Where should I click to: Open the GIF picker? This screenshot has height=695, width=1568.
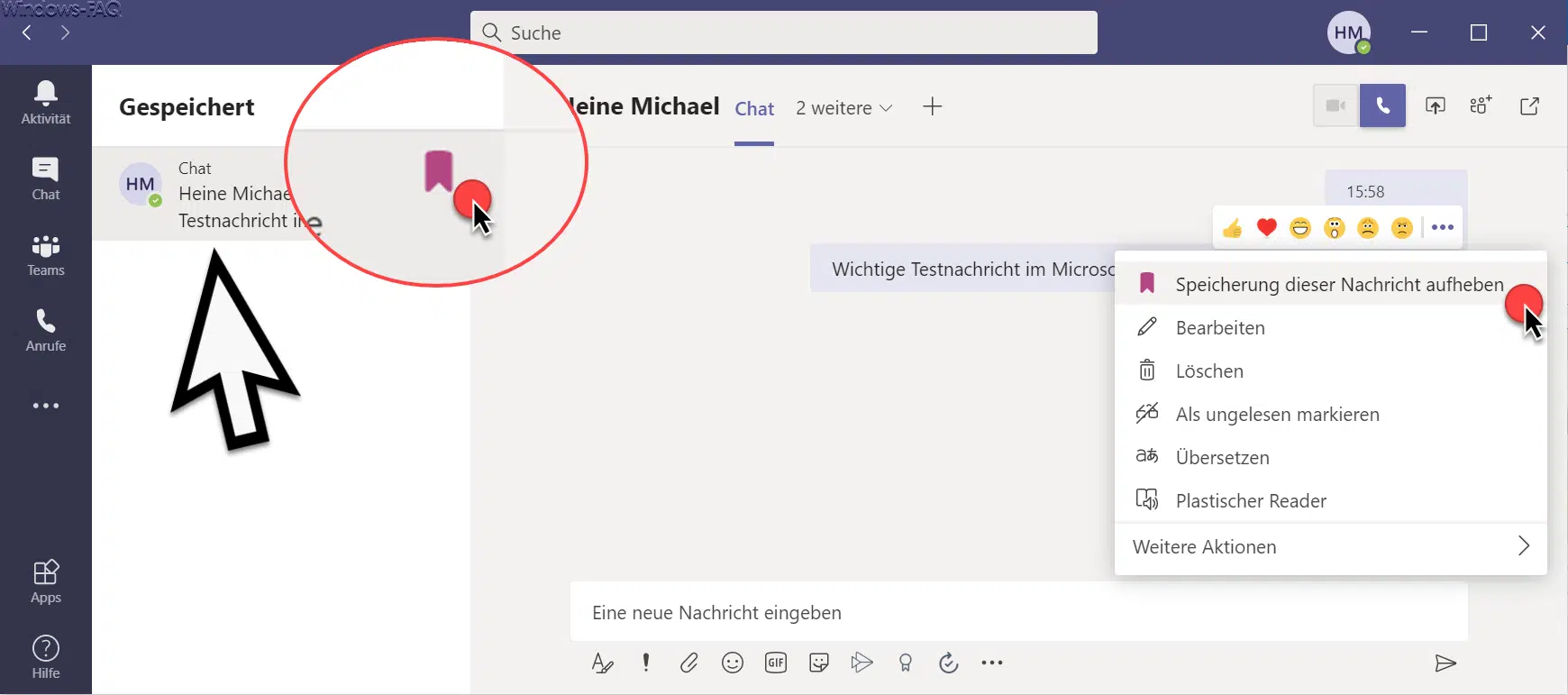[x=776, y=663]
